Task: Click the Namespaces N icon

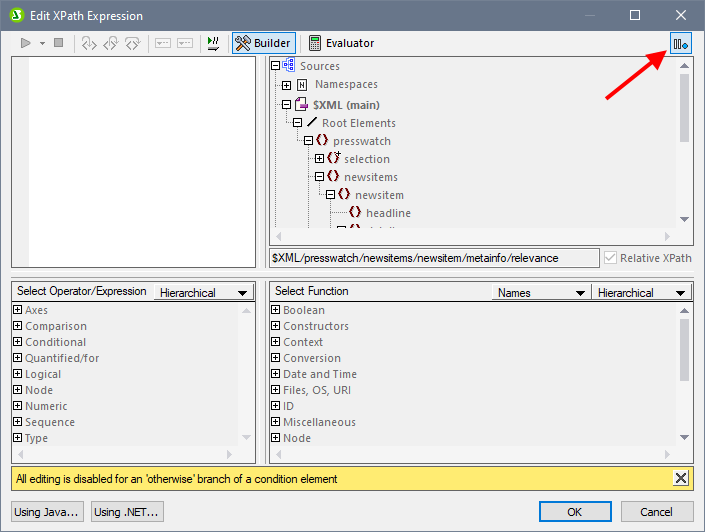Action: coord(302,85)
